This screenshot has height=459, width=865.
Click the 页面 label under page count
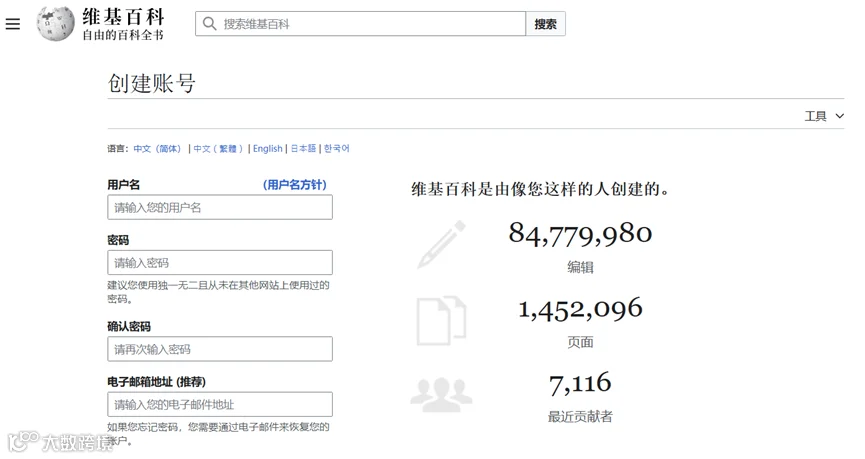580,342
